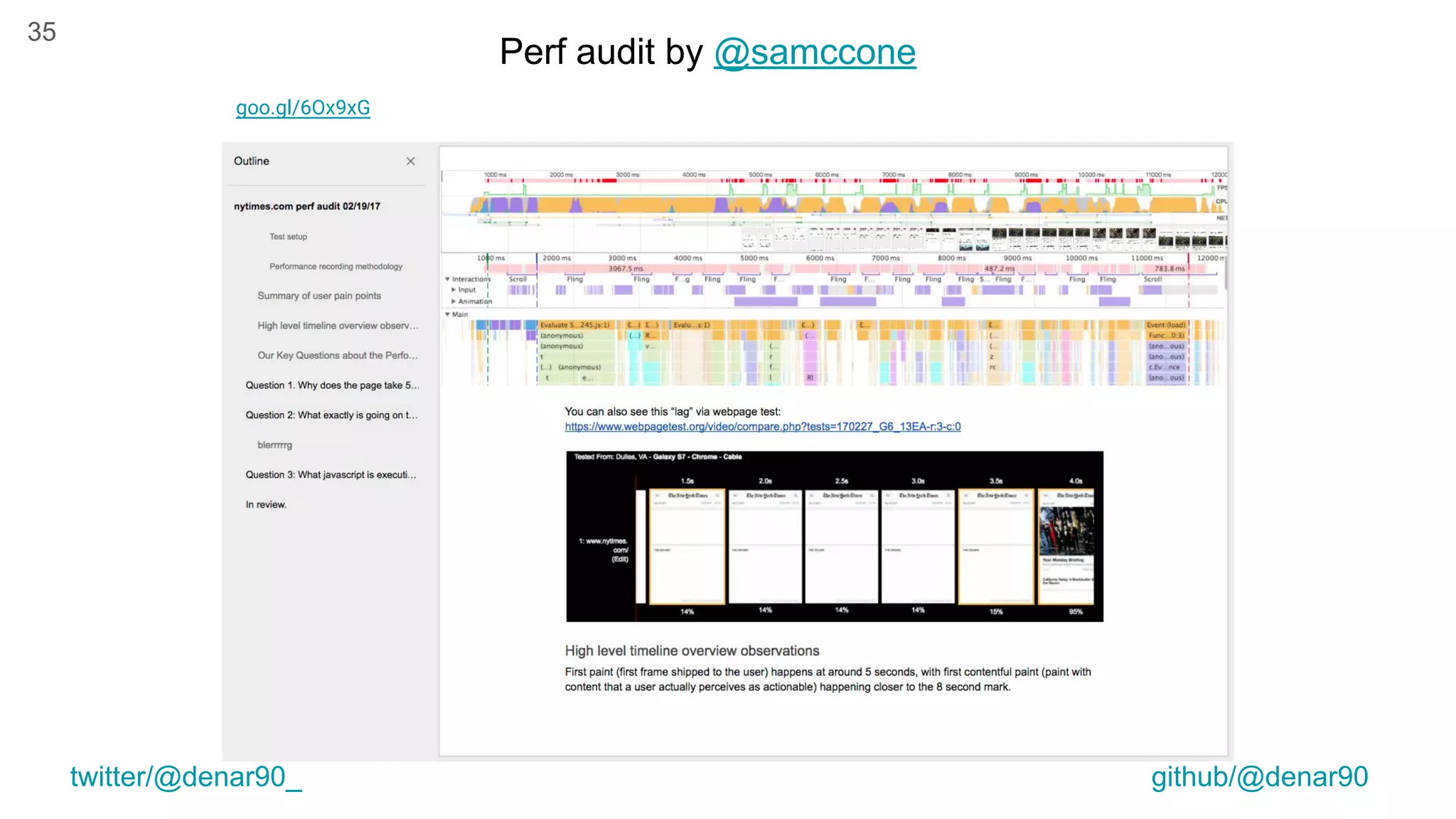Click the High level timeline overview observations heading
The image size is (1456, 819).
tap(692, 651)
